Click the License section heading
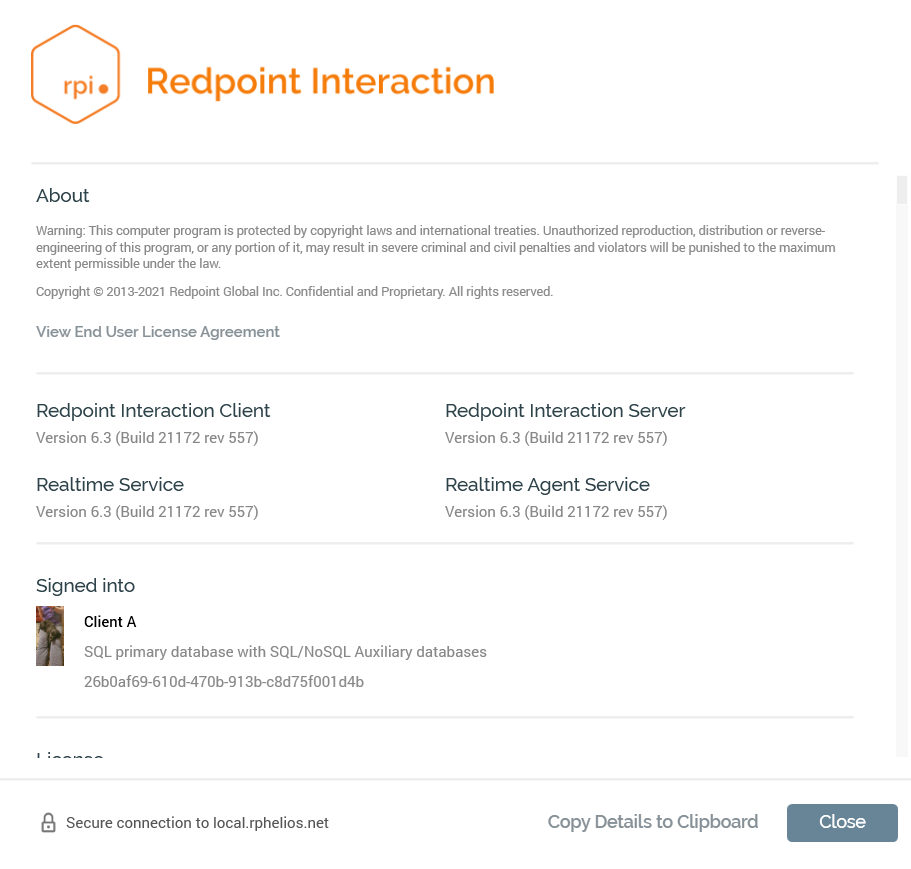The height and width of the screenshot is (869, 911). (69, 757)
